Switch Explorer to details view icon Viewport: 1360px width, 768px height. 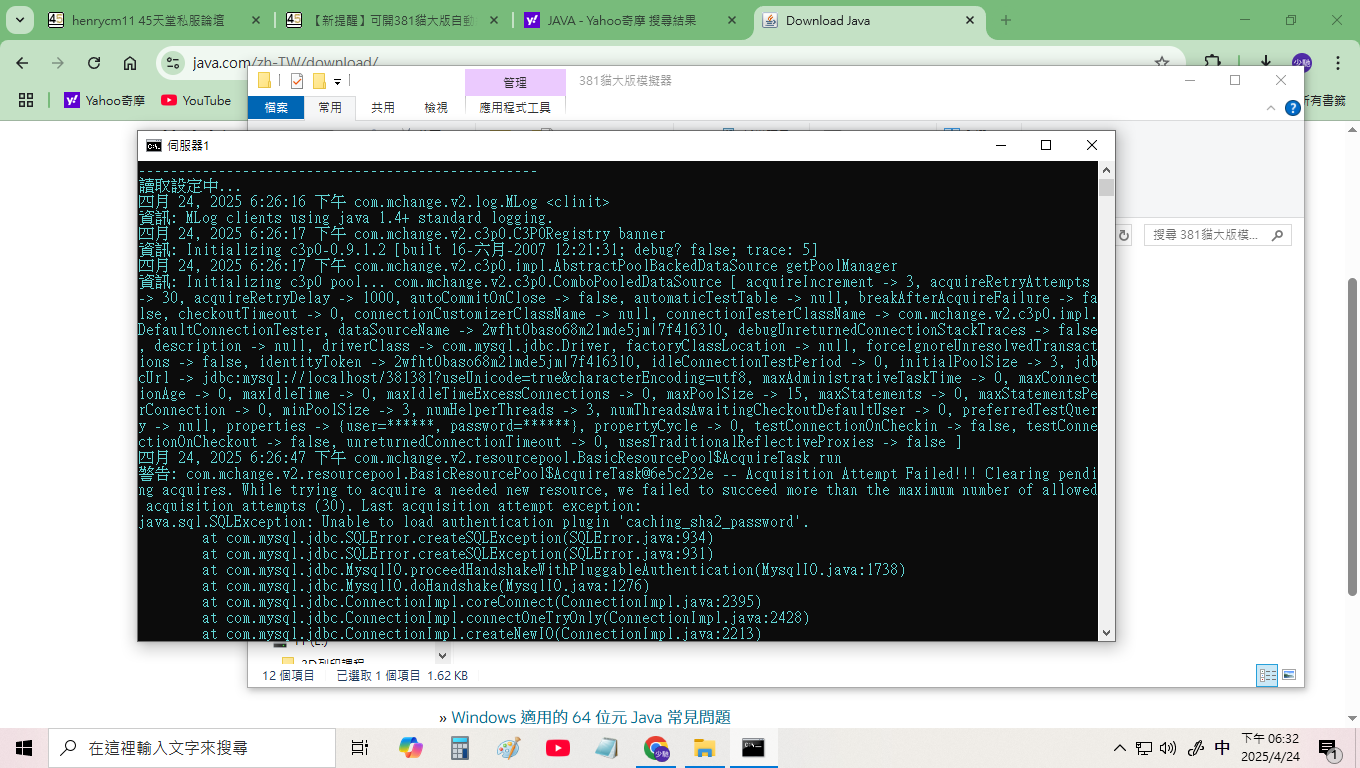(1268, 675)
